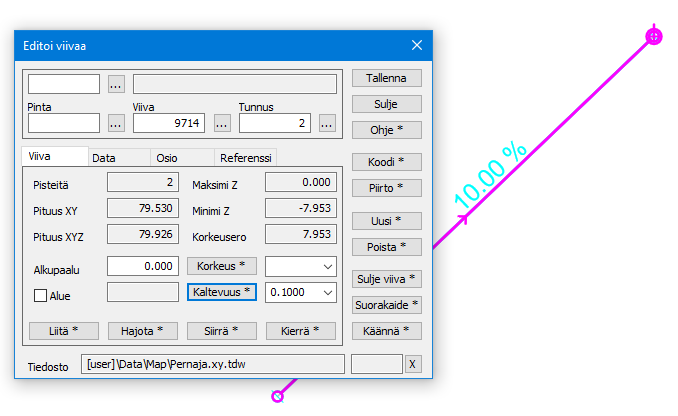This screenshot has width=678, height=416.
Task: Click the X button beside the Tiedosto path
Action: pyautogui.click(x=413, y=364)
